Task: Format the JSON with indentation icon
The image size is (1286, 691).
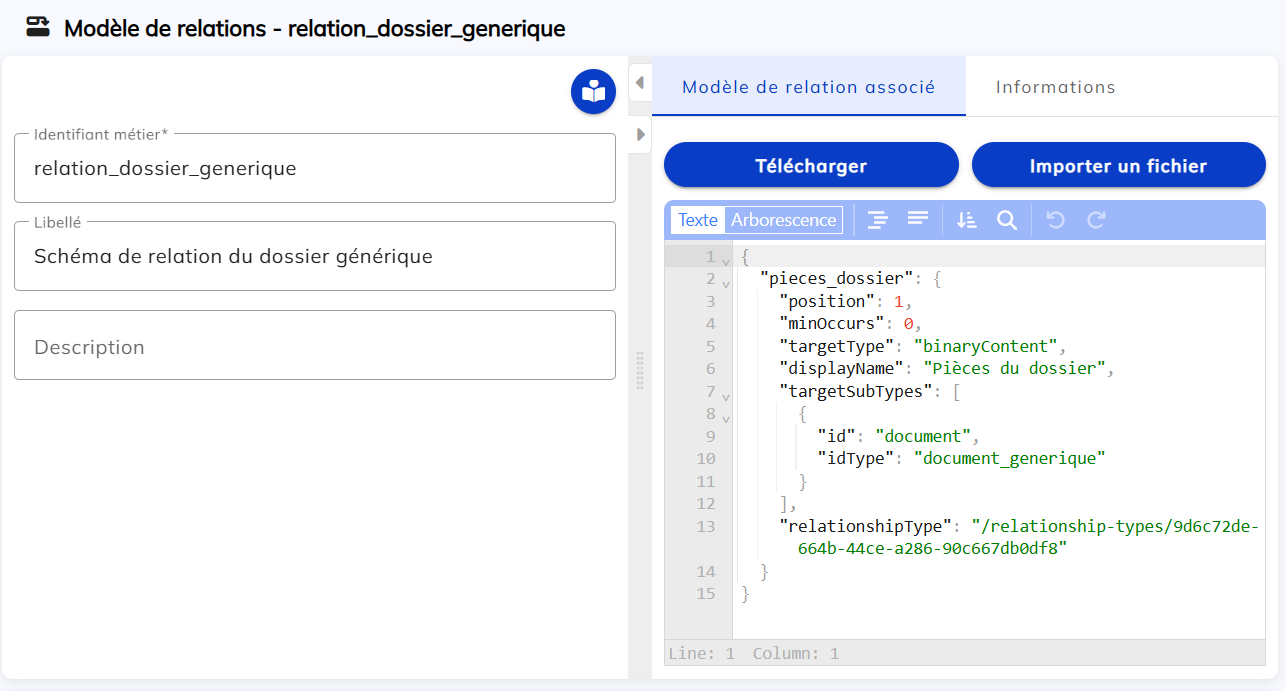Action: pyautogui.click(x=877, y=220)
